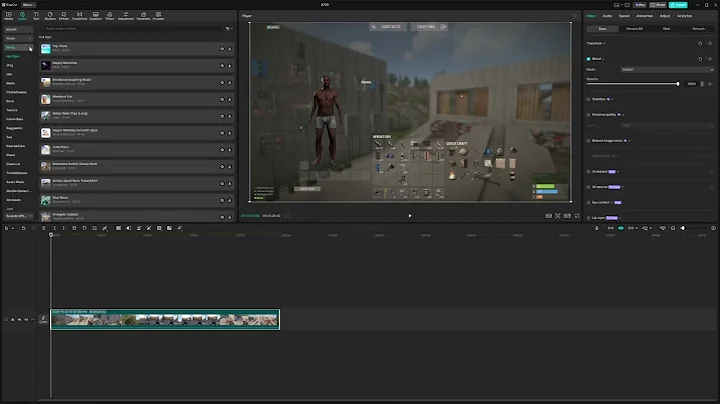Switch to the Audio inspector tab
Viewport: 720px width, 404px height.
coord(607,16)
